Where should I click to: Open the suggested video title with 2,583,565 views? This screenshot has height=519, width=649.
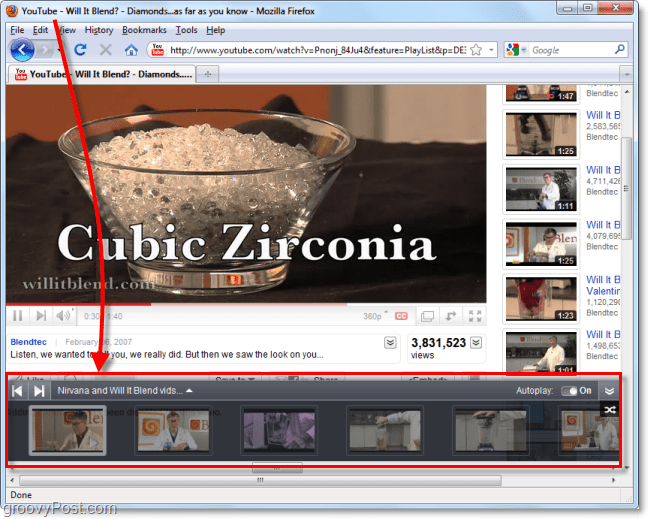pos(603,115)
